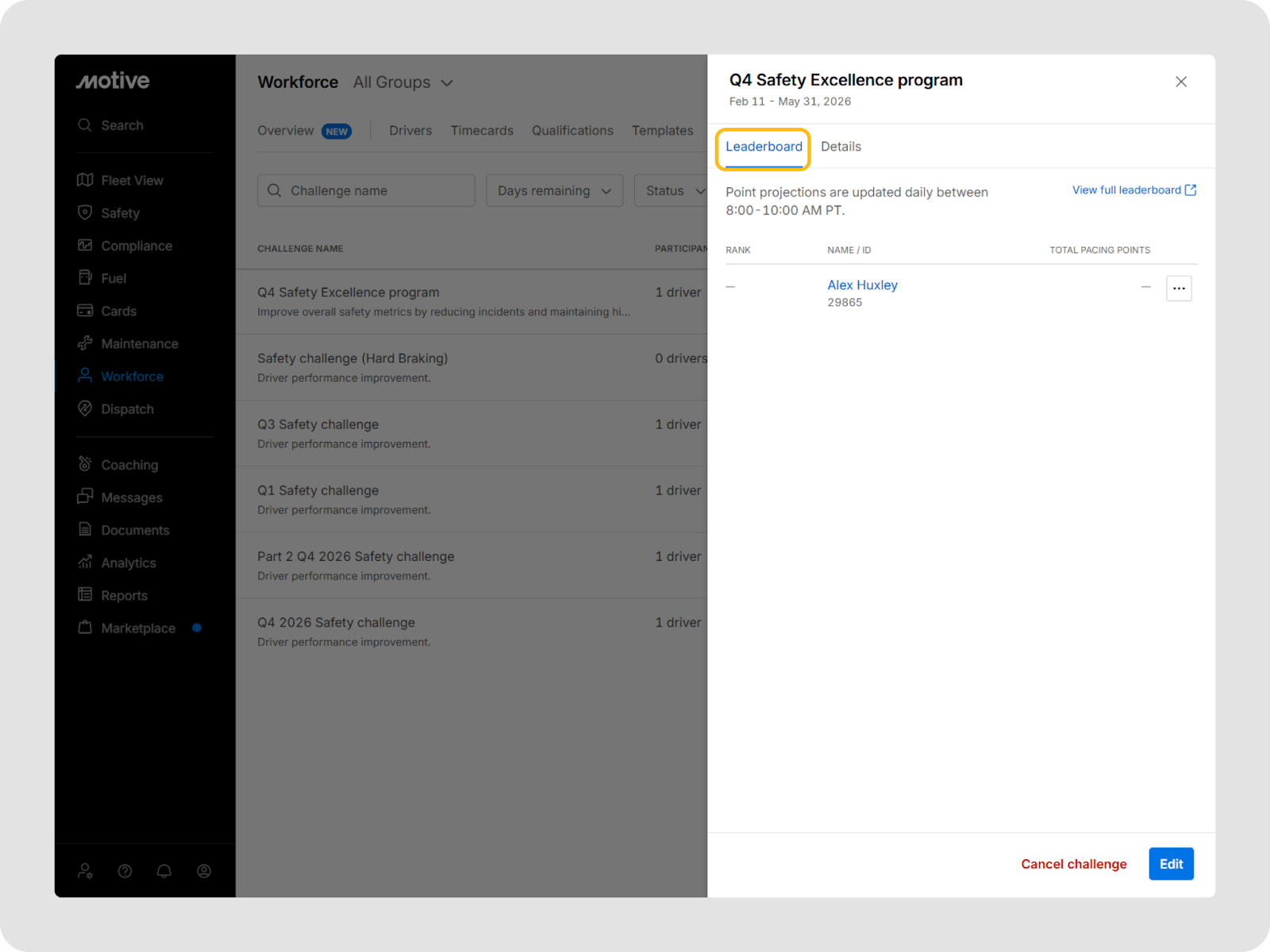Open the Fuel section in sidebar

(x=113, y=278)
